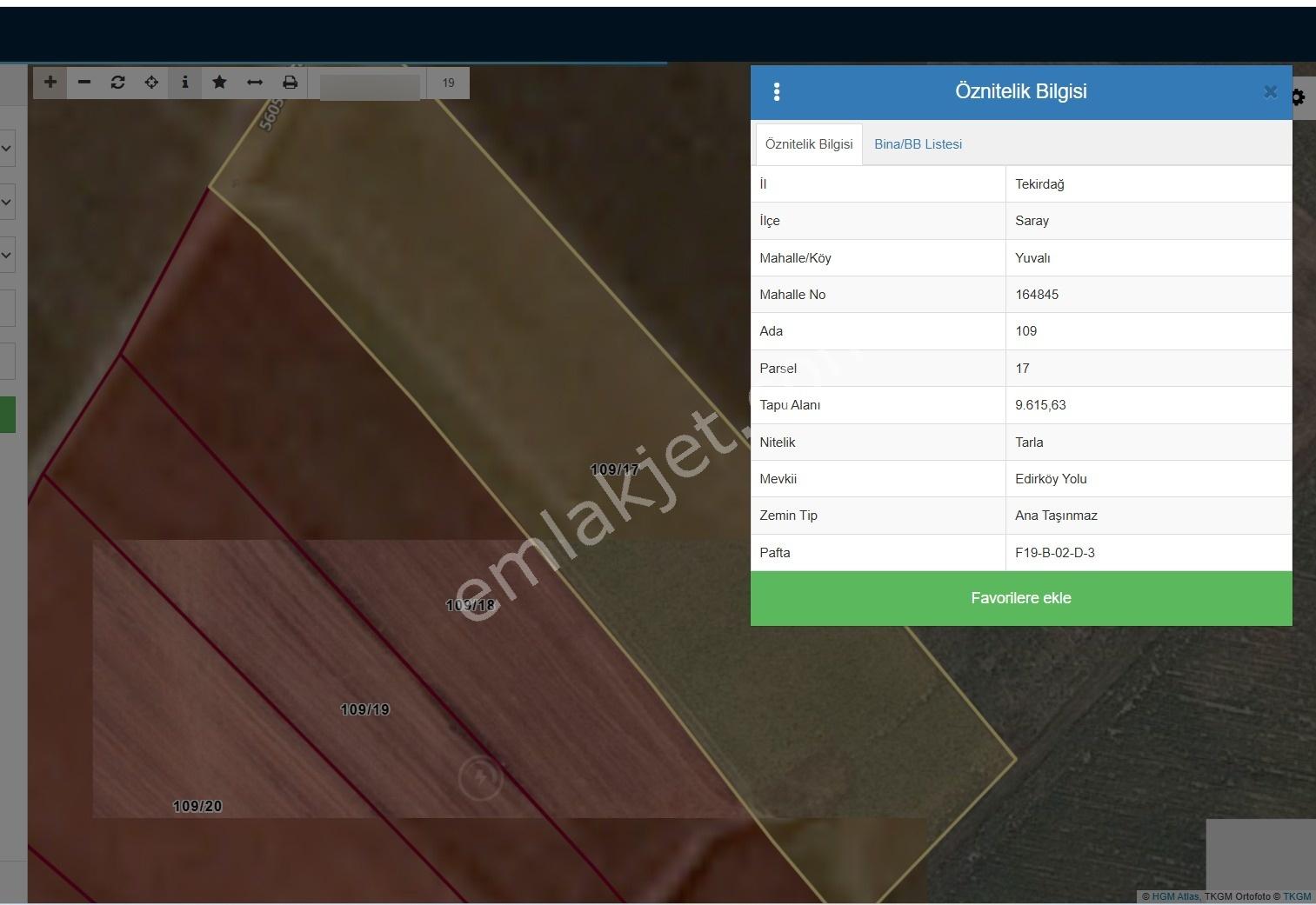
Task: Click the zoom level 19 field
Action: [448, 83]
